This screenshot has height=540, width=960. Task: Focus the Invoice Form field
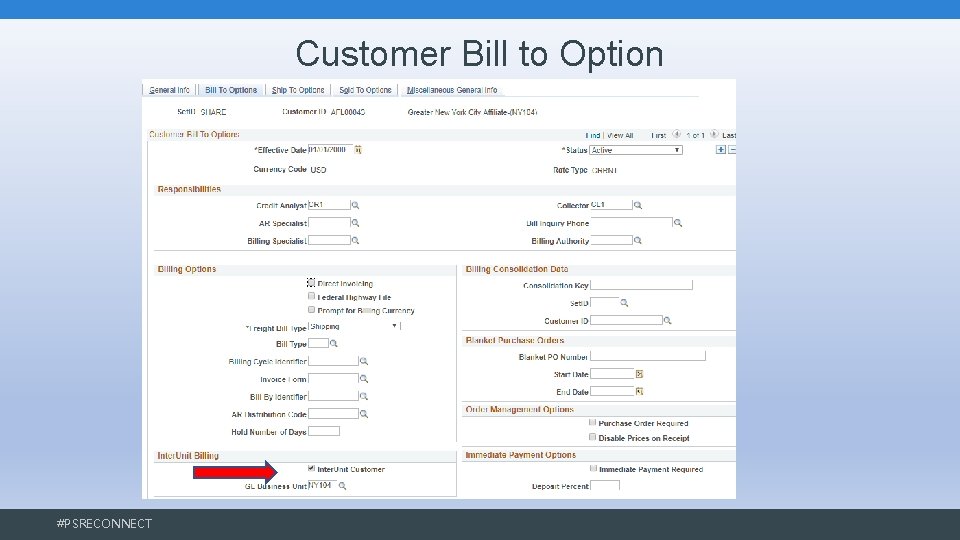pyautogui.click(x=333, y=379)
